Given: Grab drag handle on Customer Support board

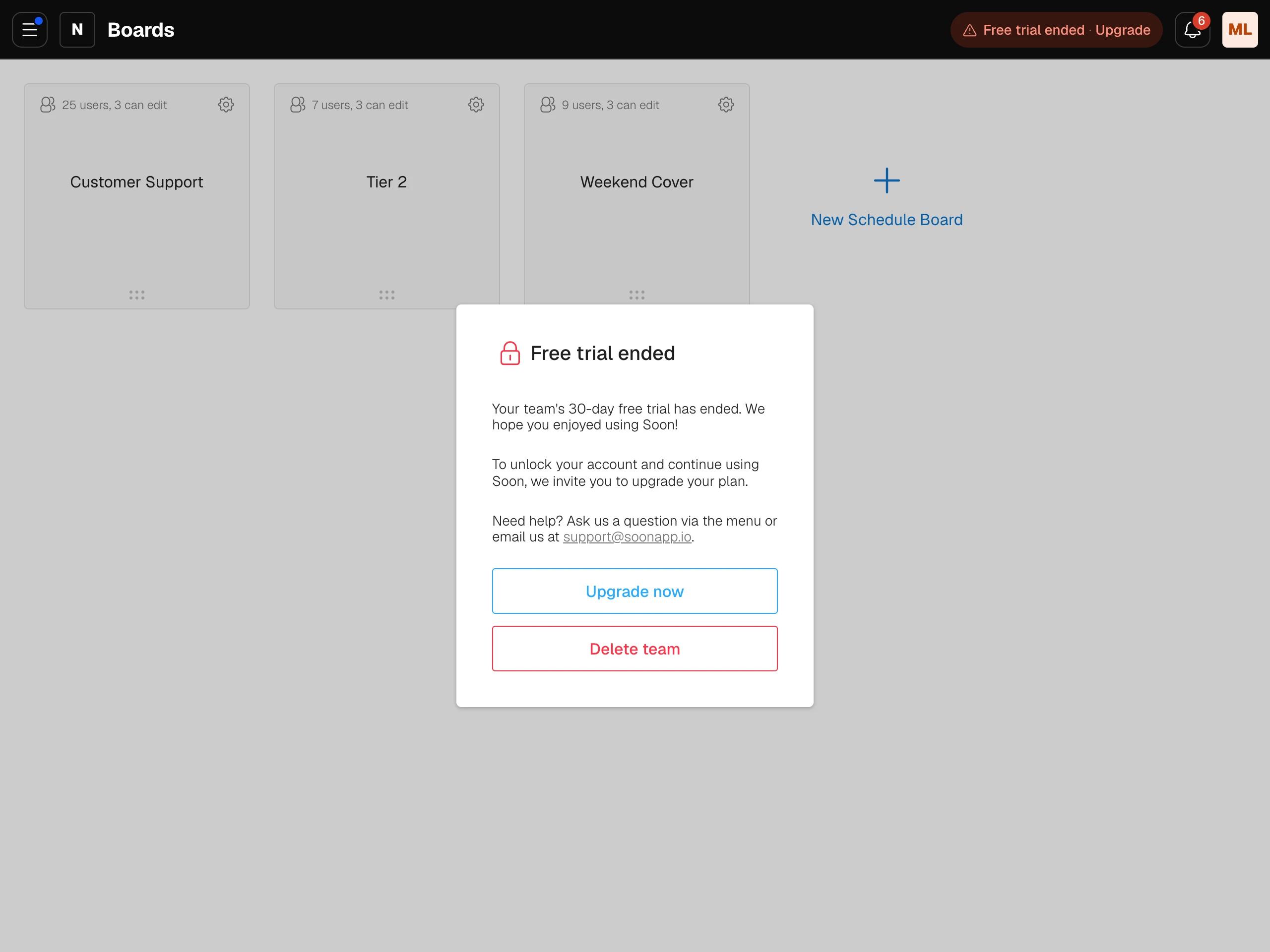Looking at the screenshot, I should (136, 295).
